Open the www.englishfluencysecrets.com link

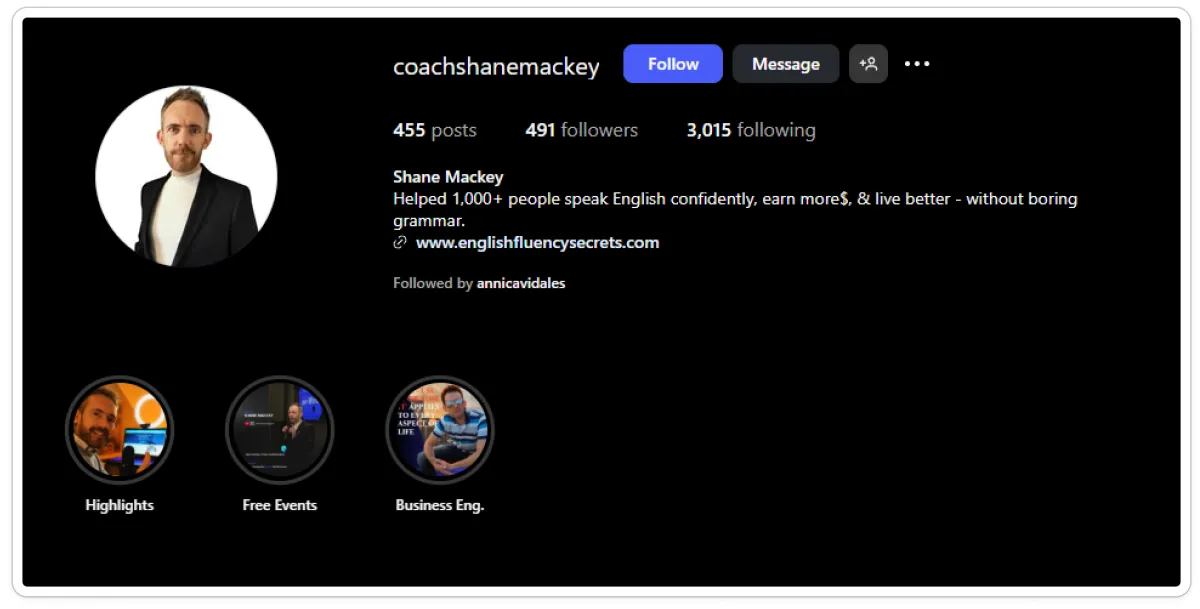click(537, 242)
